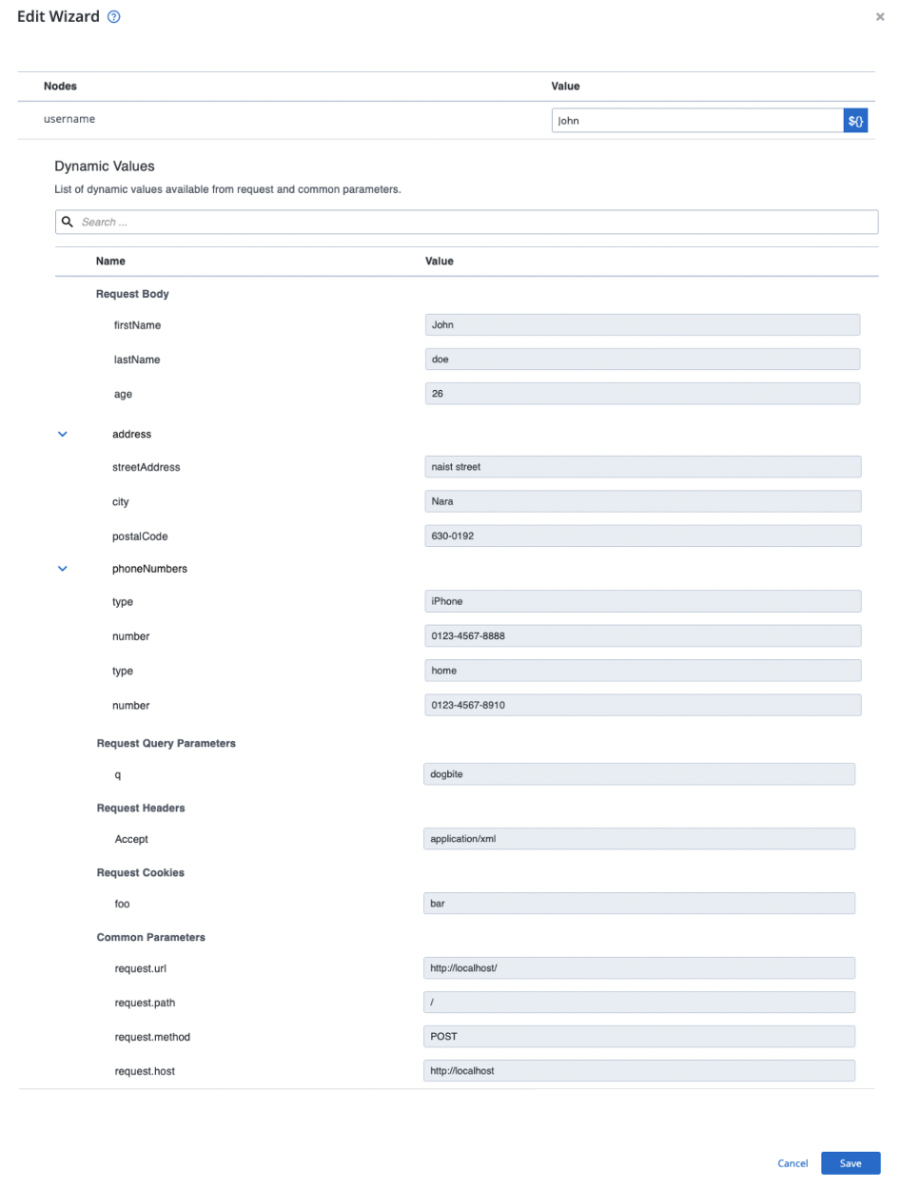Viewport: 900px width, 1189px height.
Task: Select the city value Nara
Action: tap(641, 501)
